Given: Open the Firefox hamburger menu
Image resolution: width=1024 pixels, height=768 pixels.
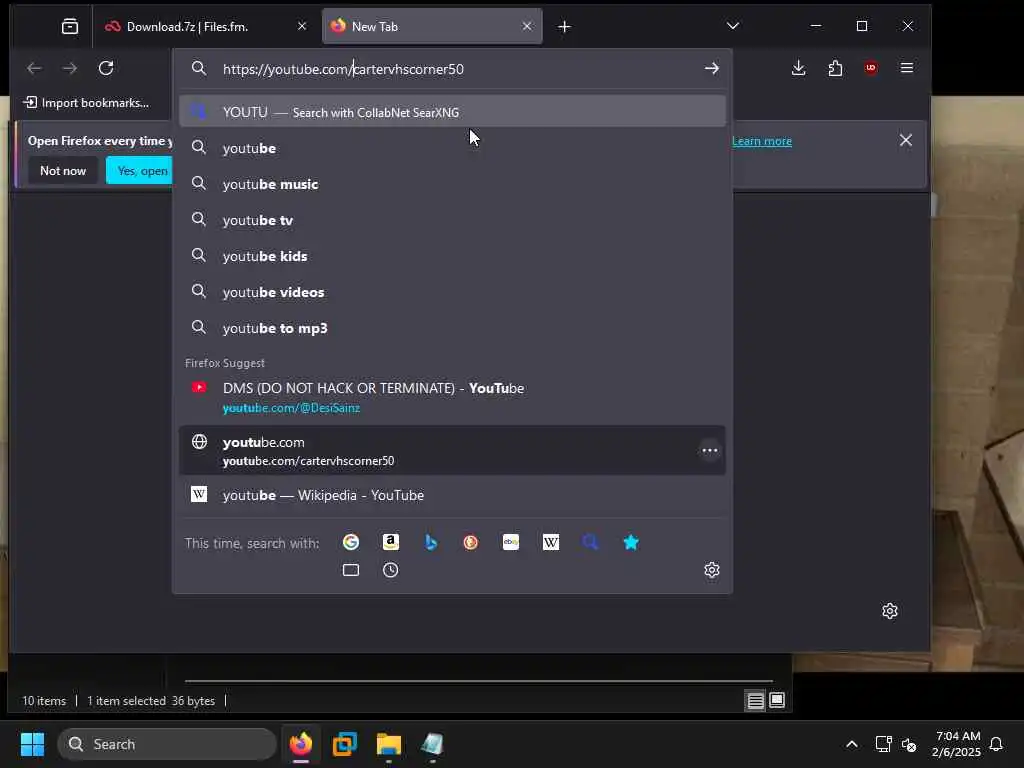Looking at the screenshot, I should click(x=907, y=68).
